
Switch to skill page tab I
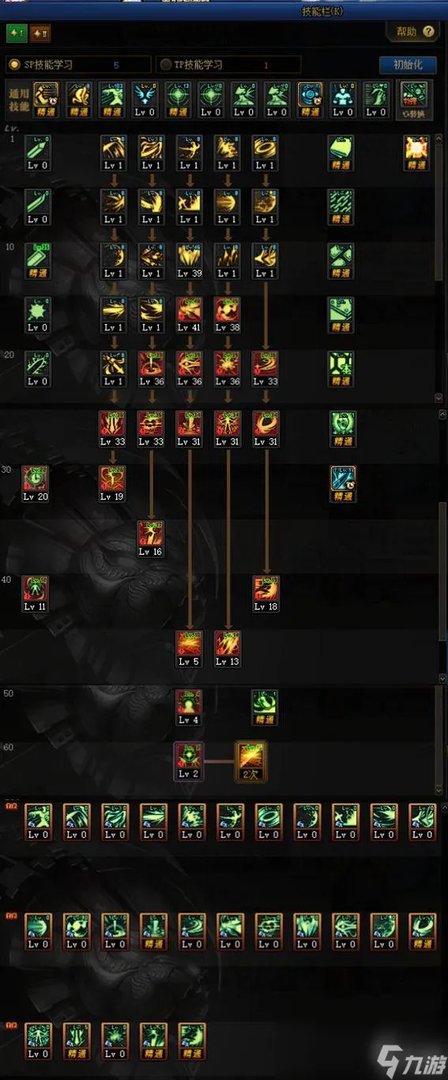point(17,32)
